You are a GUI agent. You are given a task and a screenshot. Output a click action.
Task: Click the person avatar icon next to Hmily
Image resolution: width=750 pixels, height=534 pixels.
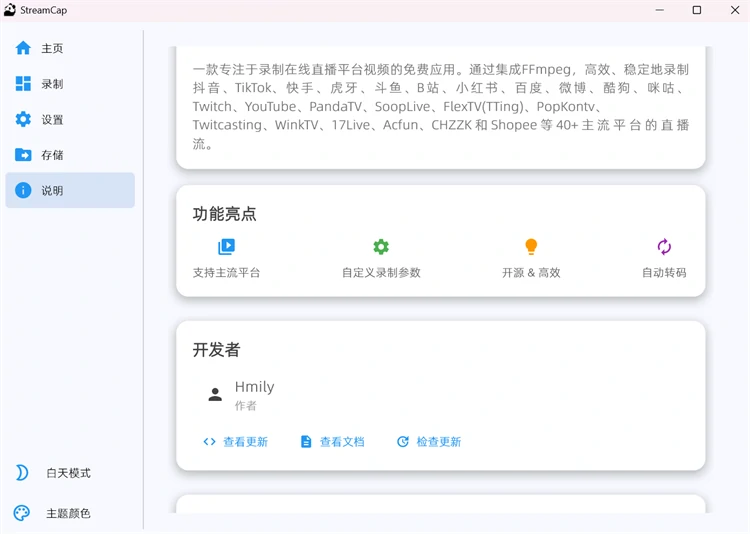(215, 394)
